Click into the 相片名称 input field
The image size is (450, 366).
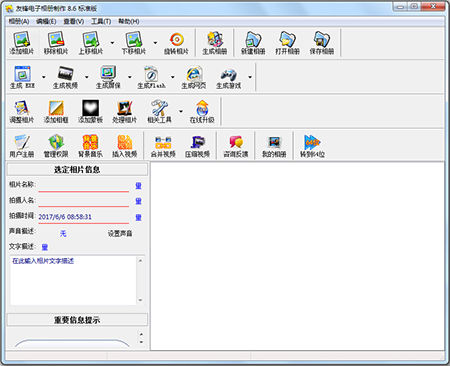click(x=84, y=186)
